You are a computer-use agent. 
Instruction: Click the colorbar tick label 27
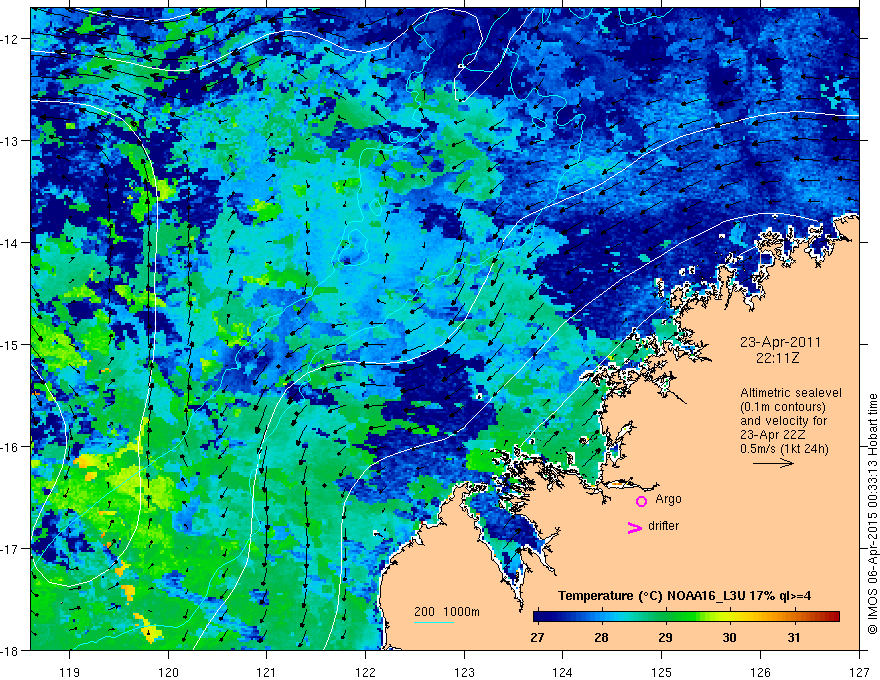coord(537,637)
